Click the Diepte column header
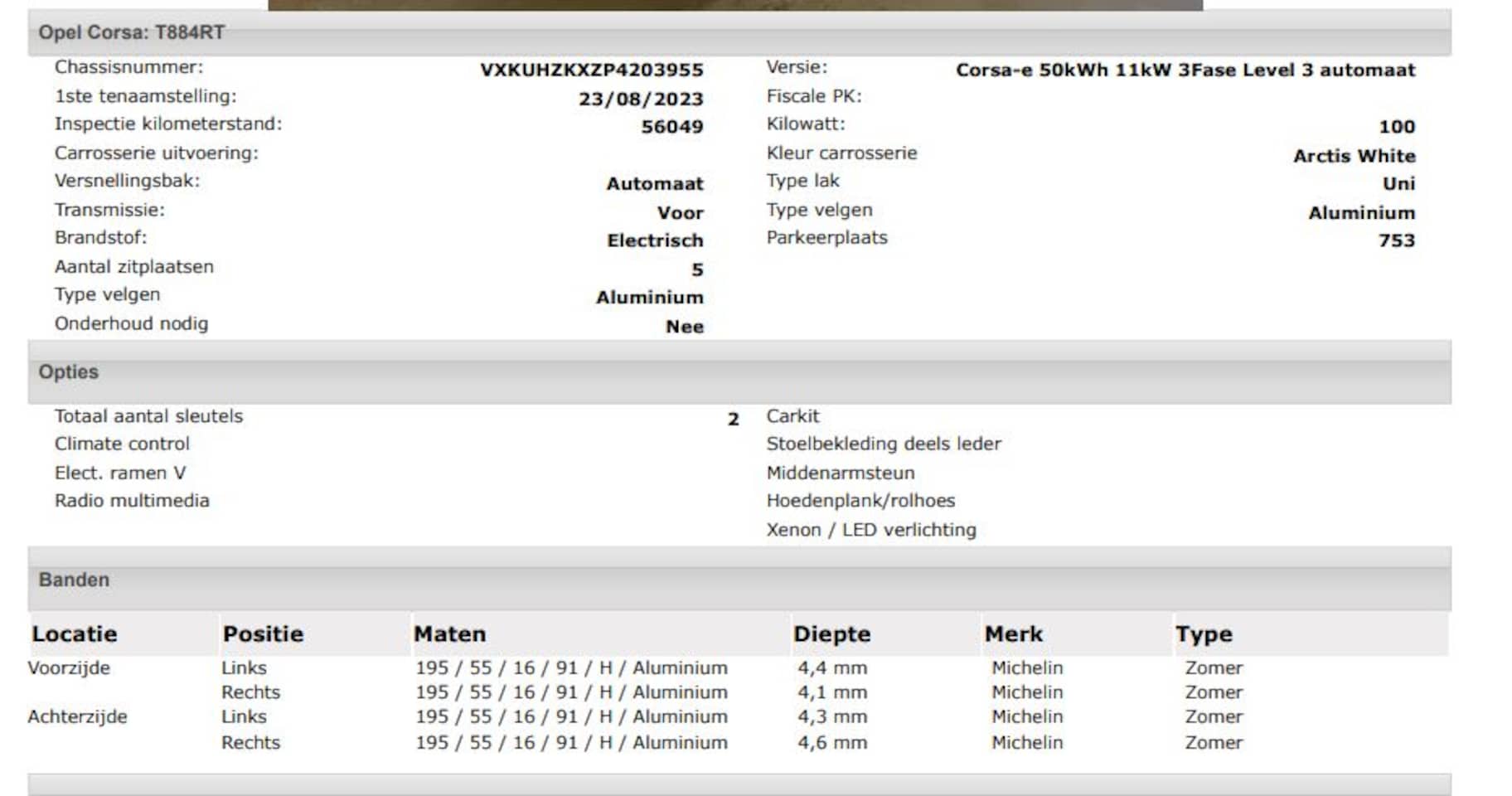The image size is (1512, 796). 831,634
